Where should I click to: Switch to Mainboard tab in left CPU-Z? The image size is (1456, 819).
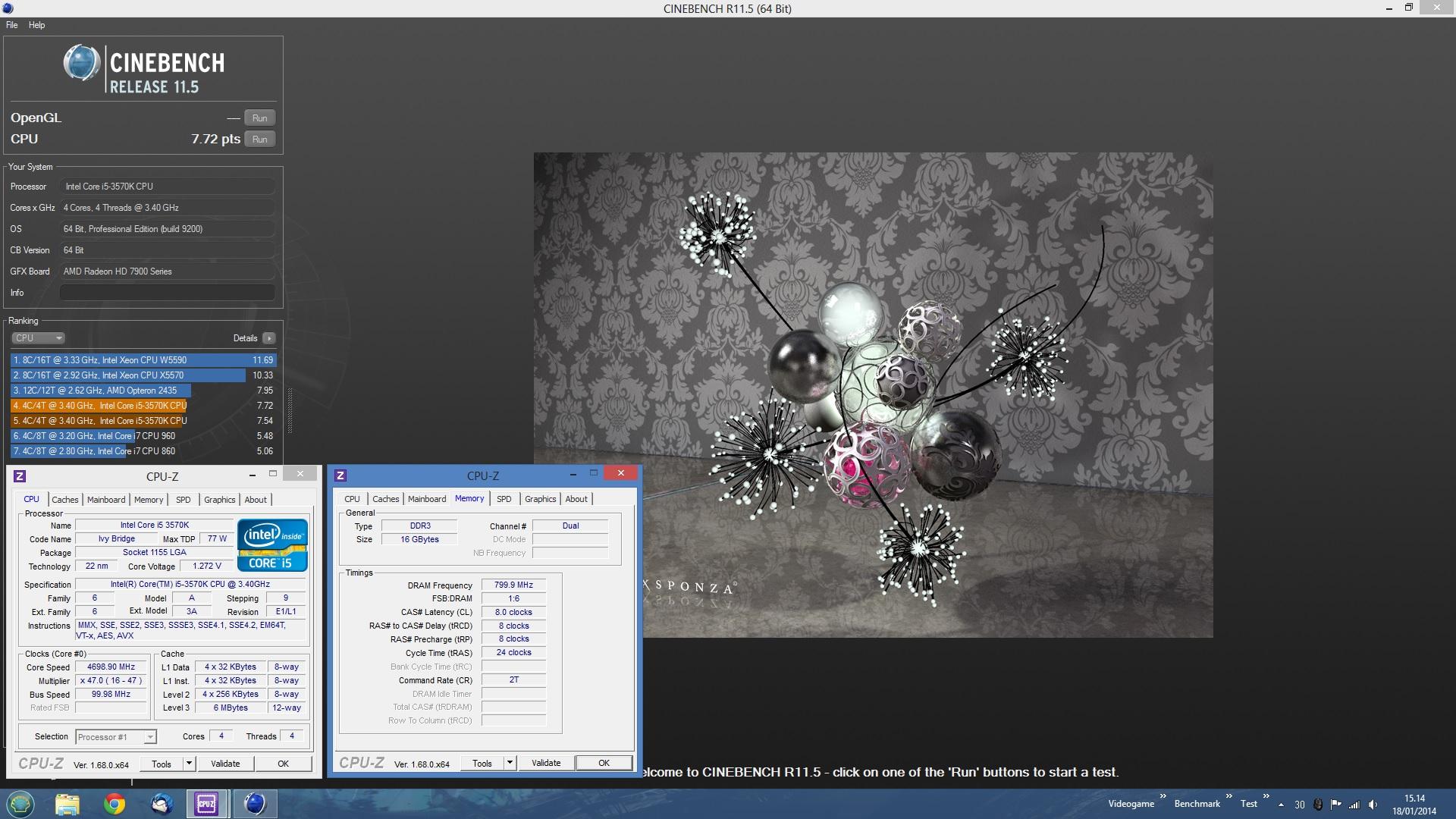click(106, 500)
